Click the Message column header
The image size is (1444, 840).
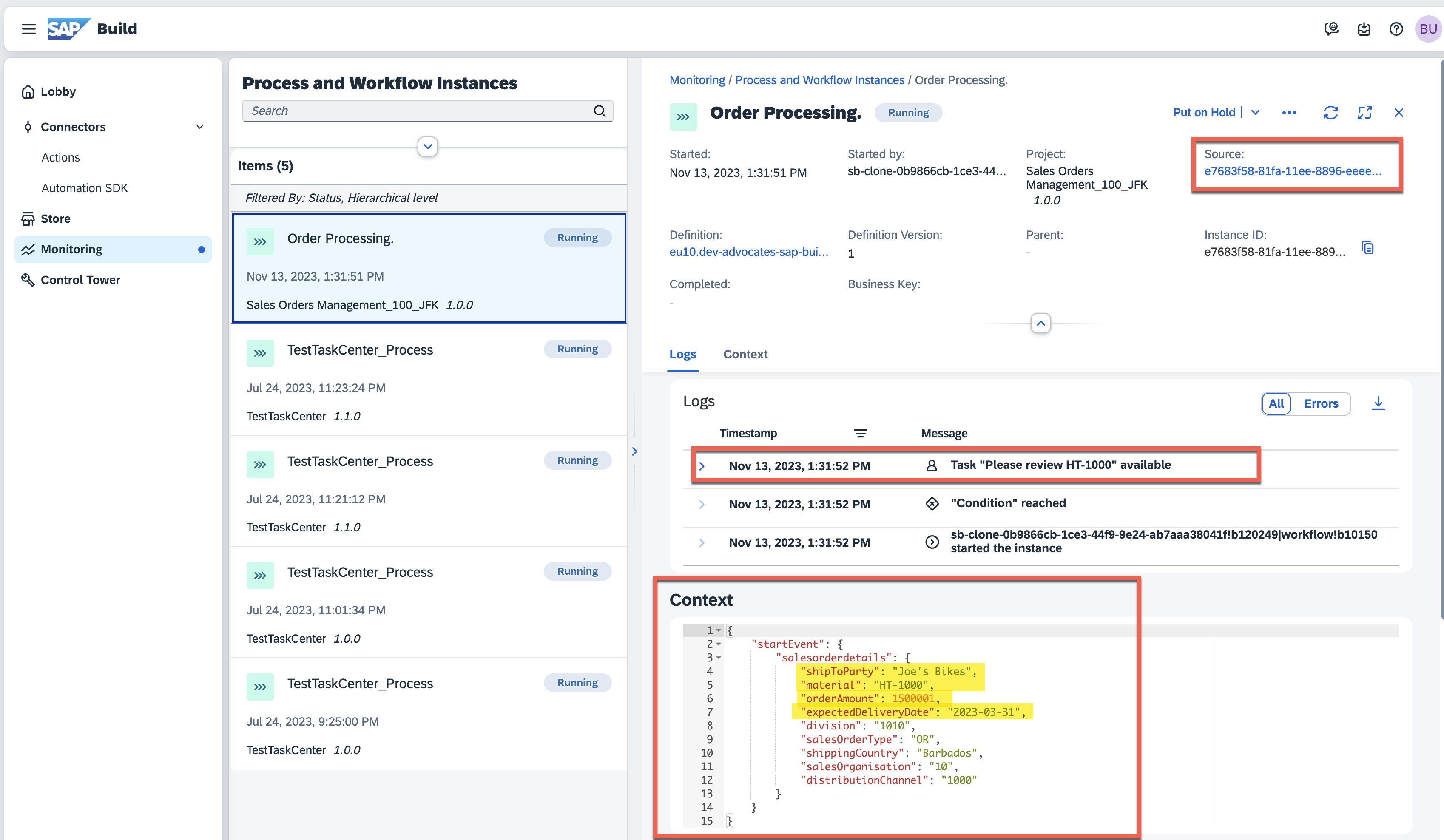[944, 433]
